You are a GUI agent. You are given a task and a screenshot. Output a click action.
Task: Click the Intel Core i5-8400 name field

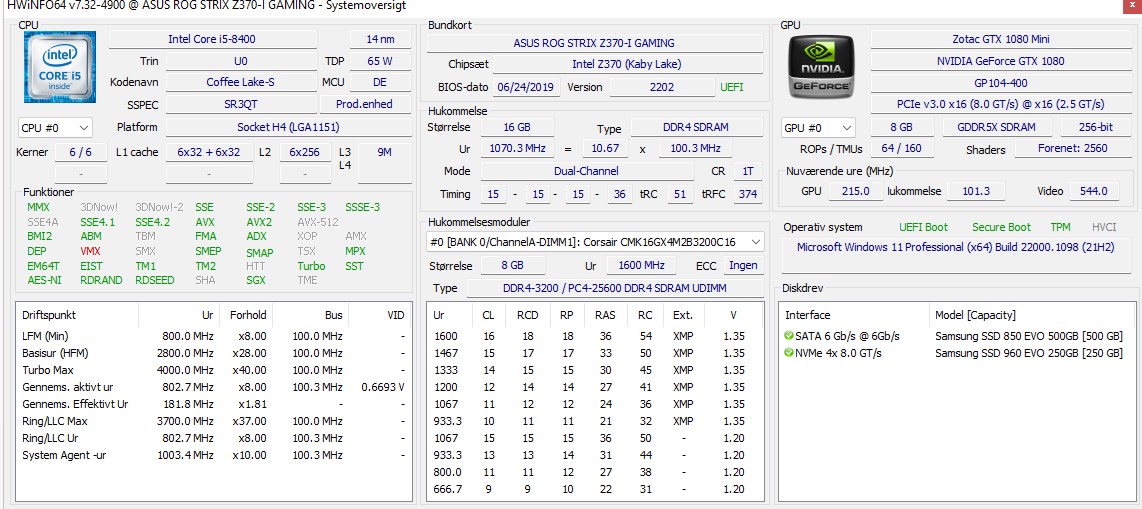pyautogui.click(x=212, y=39)
